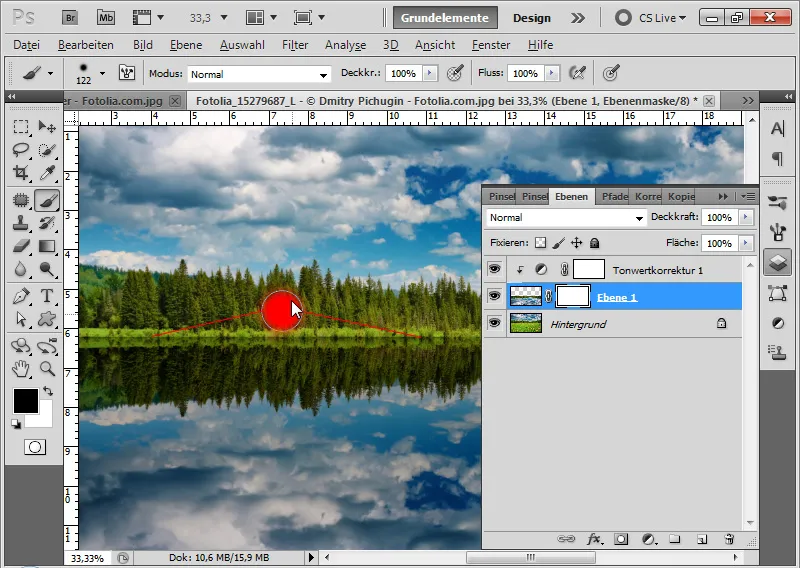Open the Bearbeiten menu
Image resolution: width=800 pixels, height=568 pixels.
click(x=86, y=45)
